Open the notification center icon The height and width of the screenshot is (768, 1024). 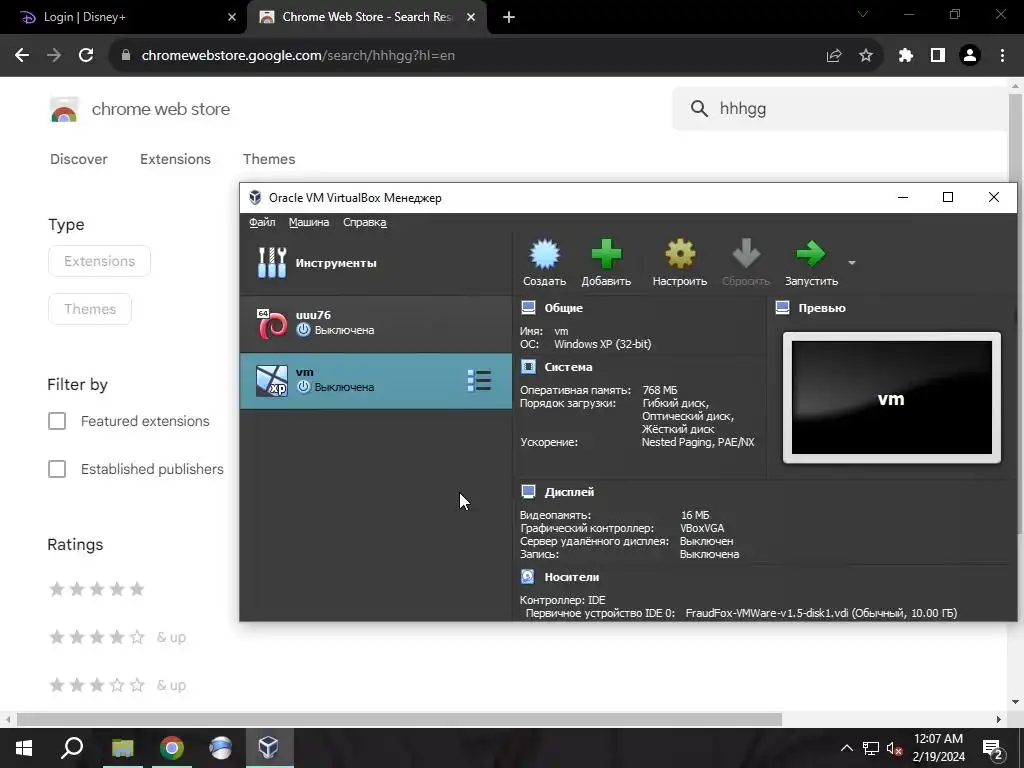(993, 750)
